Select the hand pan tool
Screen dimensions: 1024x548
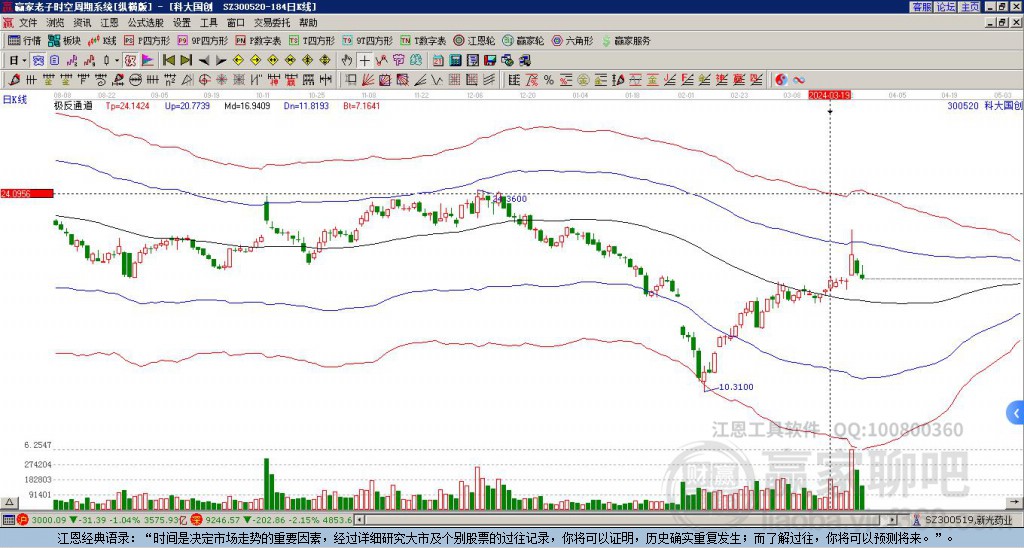click(347, 61)
